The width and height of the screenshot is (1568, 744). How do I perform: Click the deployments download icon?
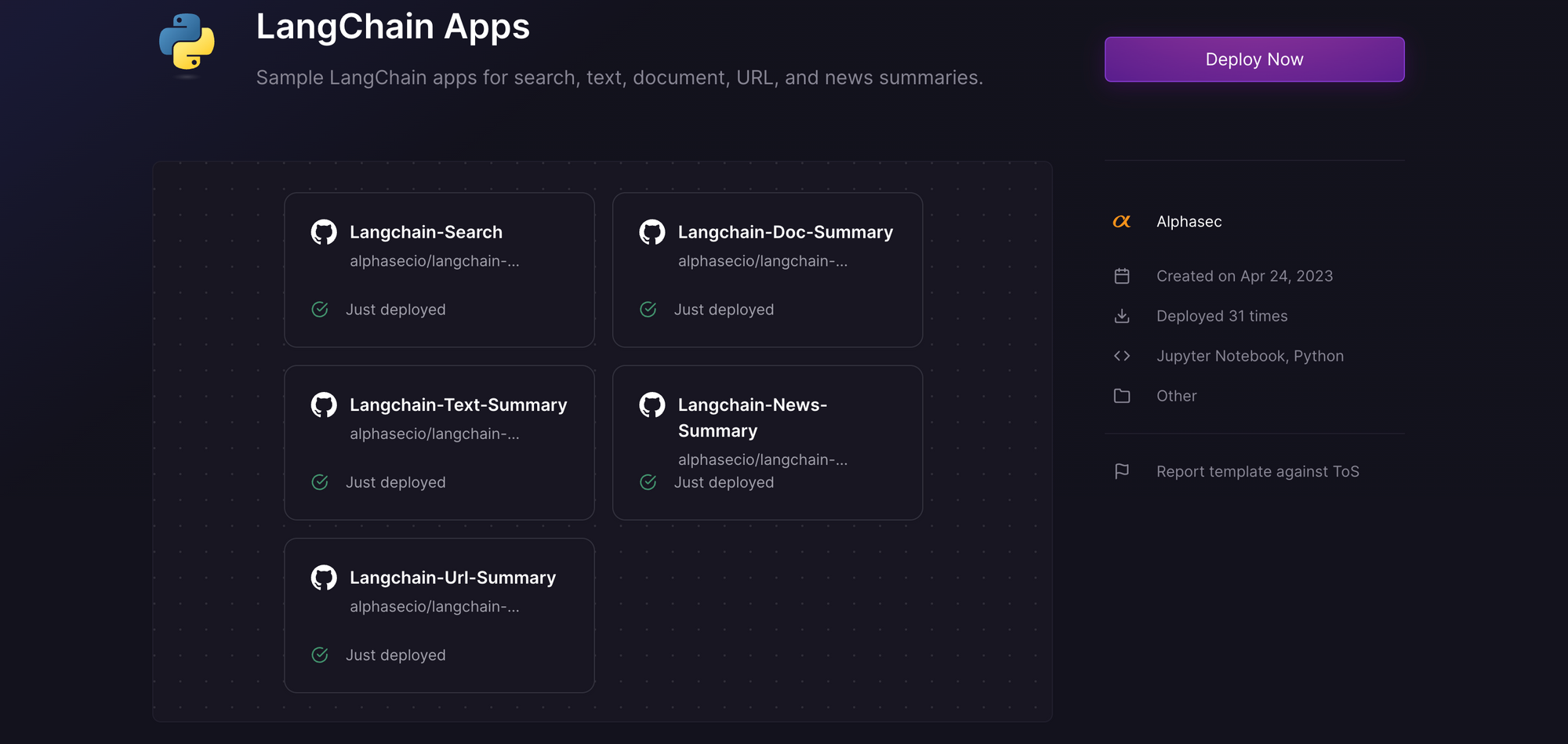[x=1122, y=316]
